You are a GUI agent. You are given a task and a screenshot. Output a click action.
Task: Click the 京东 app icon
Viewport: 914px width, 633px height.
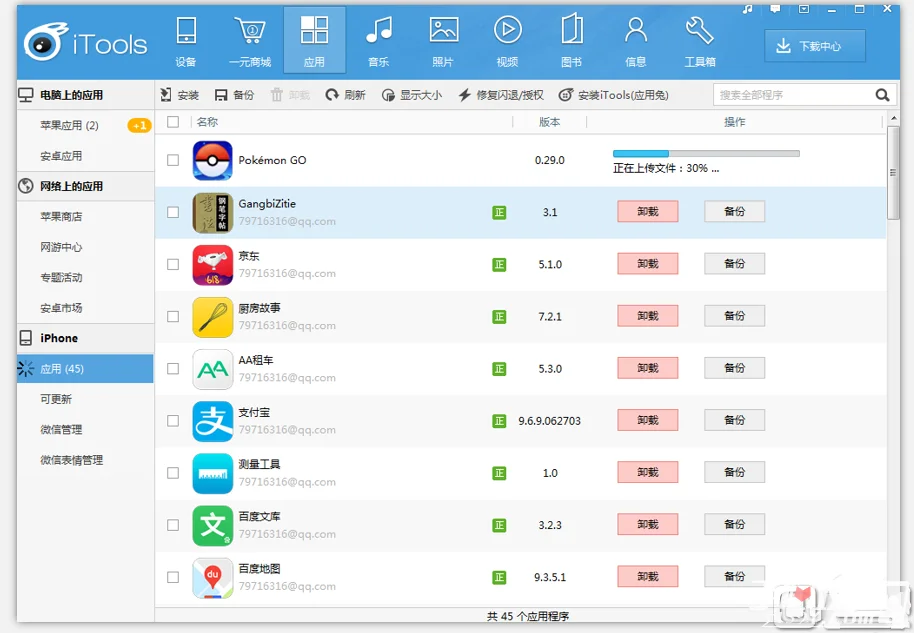213,265
